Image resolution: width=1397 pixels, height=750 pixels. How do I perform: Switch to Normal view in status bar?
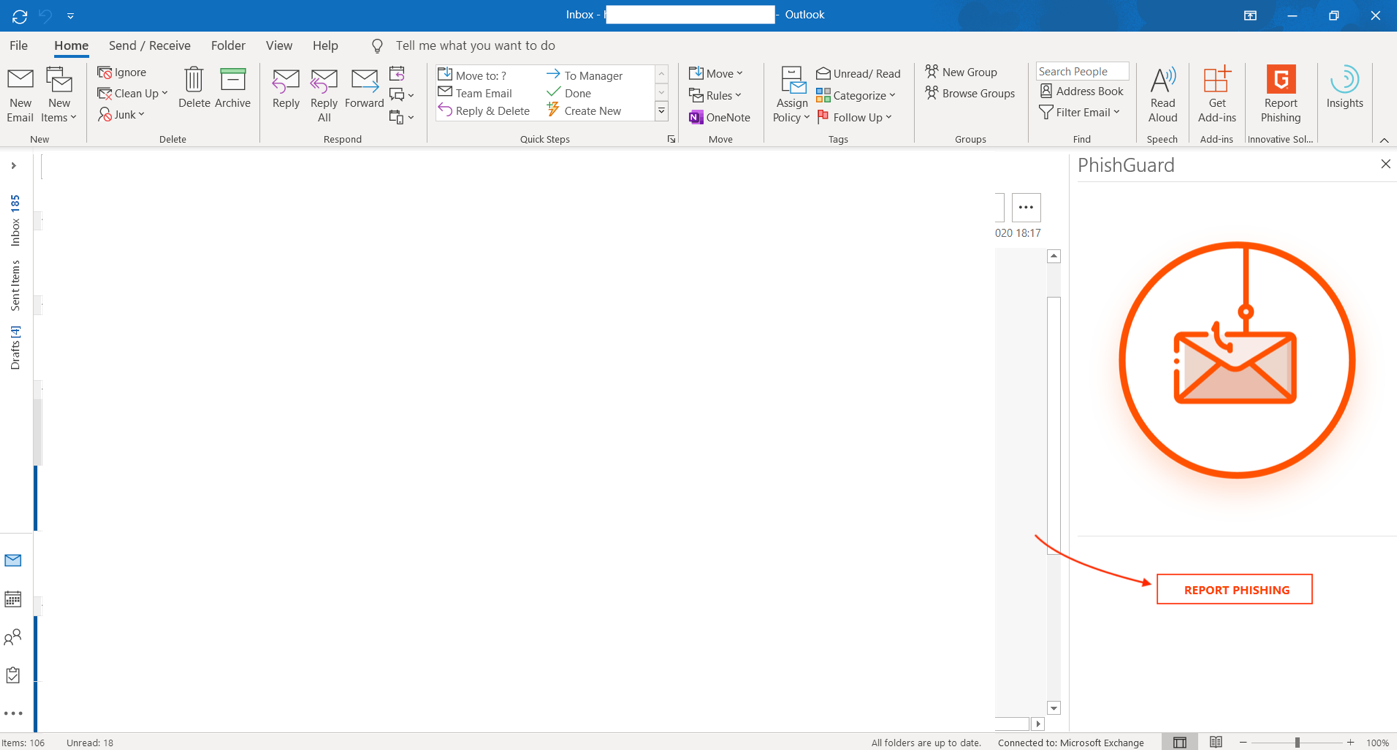pos(1180,742)
